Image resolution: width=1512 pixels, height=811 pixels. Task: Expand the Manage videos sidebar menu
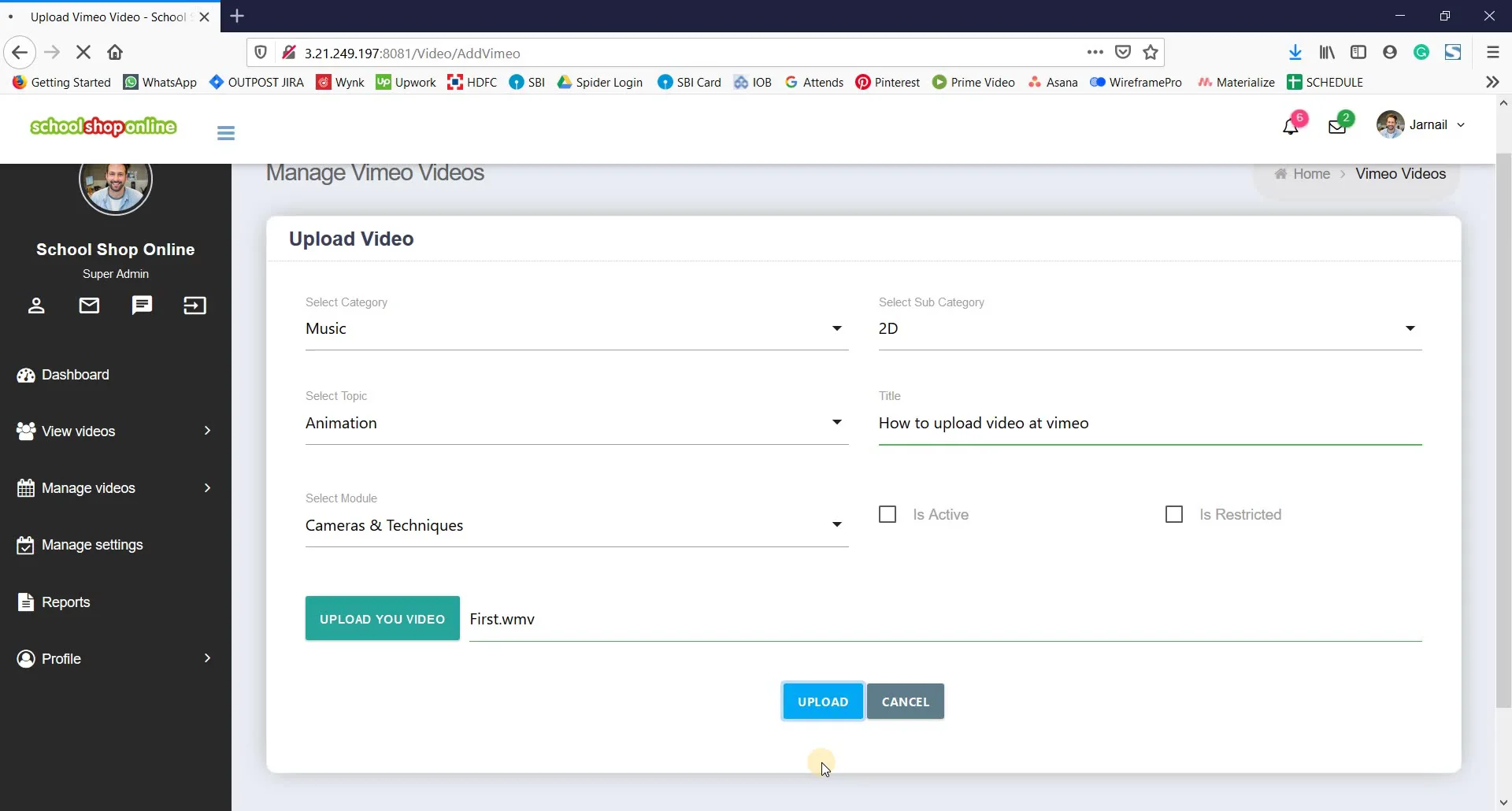tap(116, 488)
